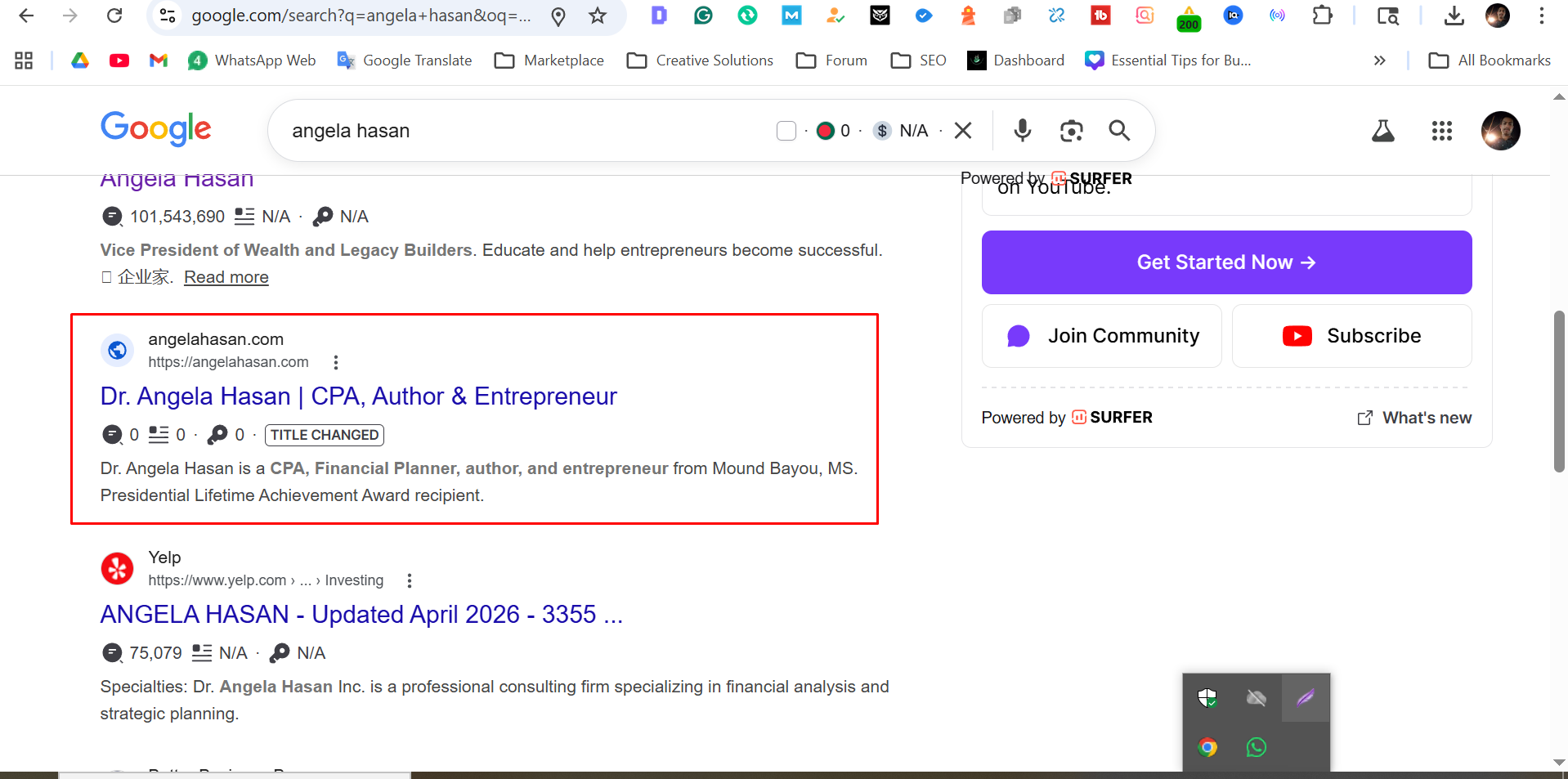This screenshot has width=1568, height=779.
Task: Open Google account profile picture
Action: [x=1500, y=131]
